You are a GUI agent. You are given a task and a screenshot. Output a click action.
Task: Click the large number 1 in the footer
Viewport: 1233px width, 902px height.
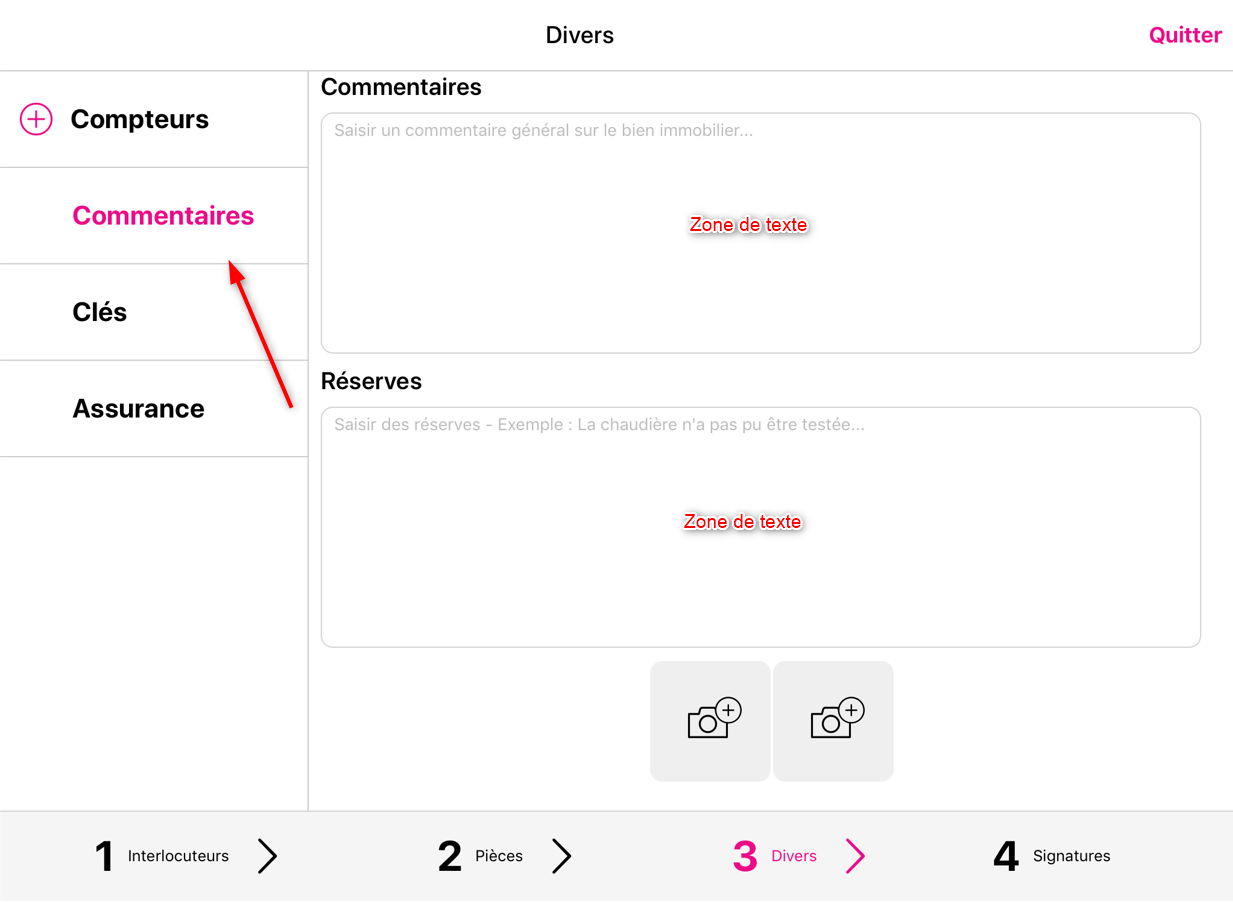pyautogui.click(x=104, y=856)
